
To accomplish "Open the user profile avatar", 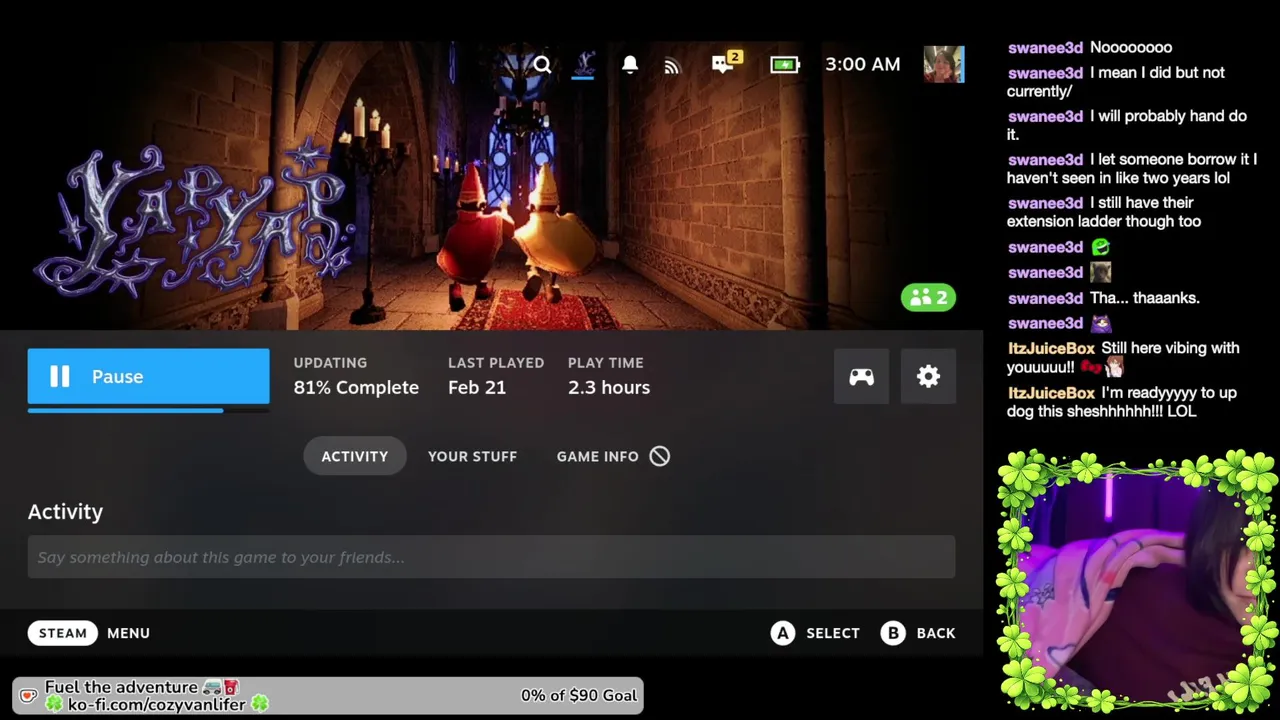I will click(943, 64).
